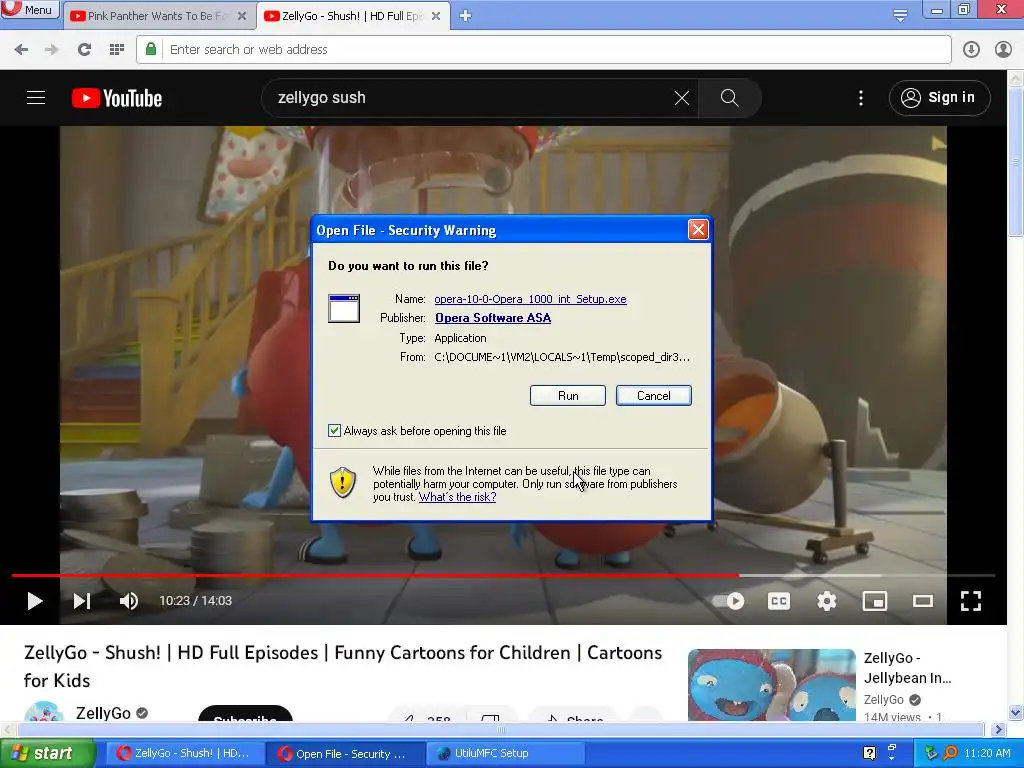Viewport: 1024px width, 768px height.
Task: Switch to UtiluMFC Setup taskbar item
Action: (505, 753)
